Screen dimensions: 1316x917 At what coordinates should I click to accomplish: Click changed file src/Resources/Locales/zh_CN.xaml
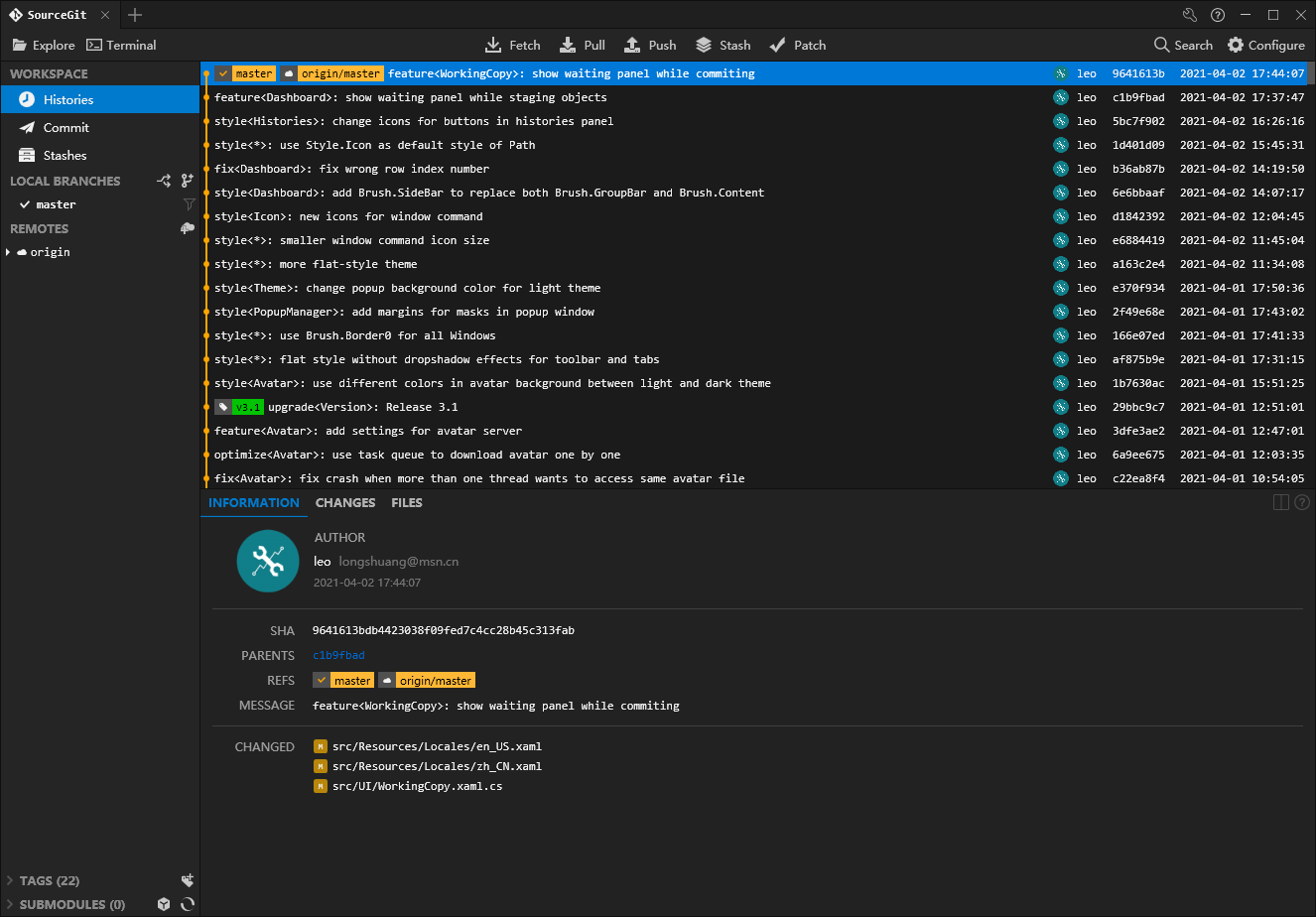tap(437, 766)
